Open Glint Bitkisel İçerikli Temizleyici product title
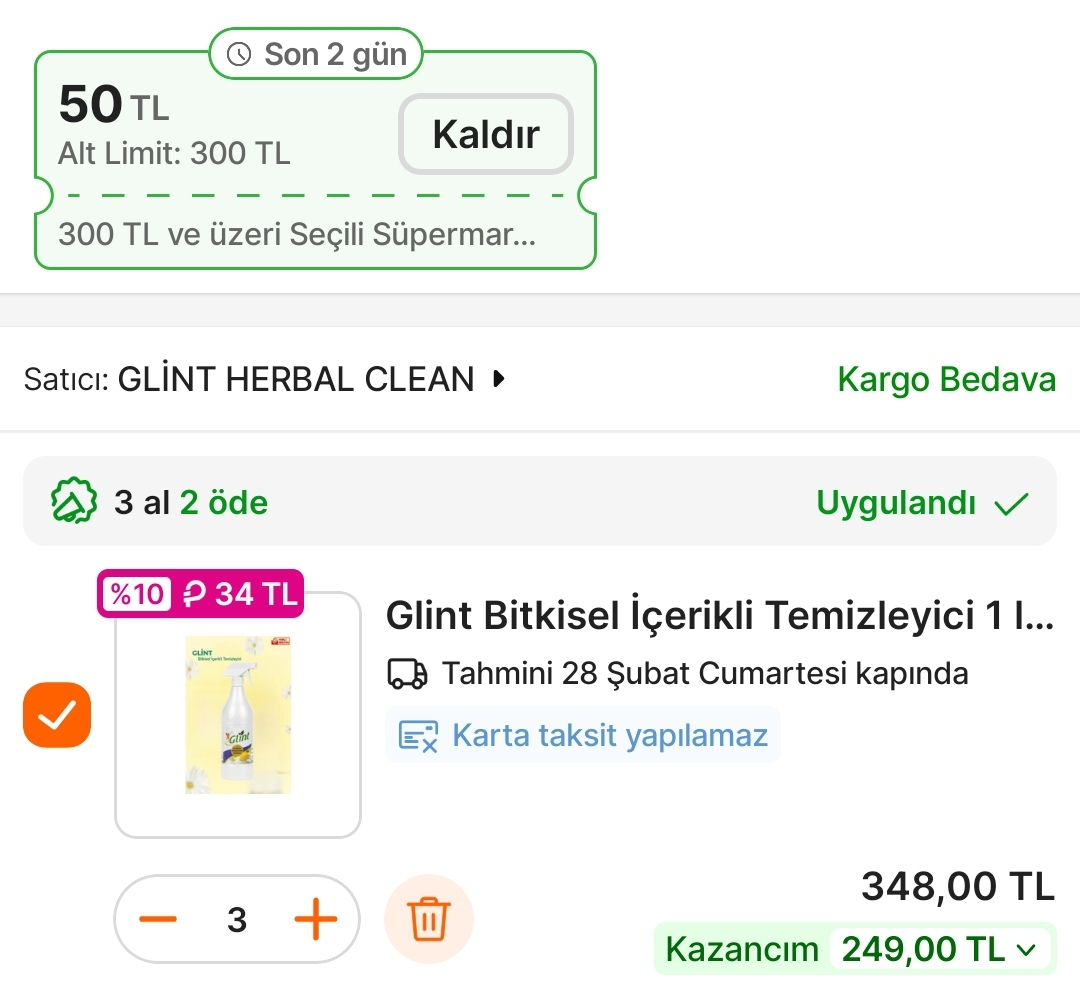The image size is (1080, 996). pos(719,616)
